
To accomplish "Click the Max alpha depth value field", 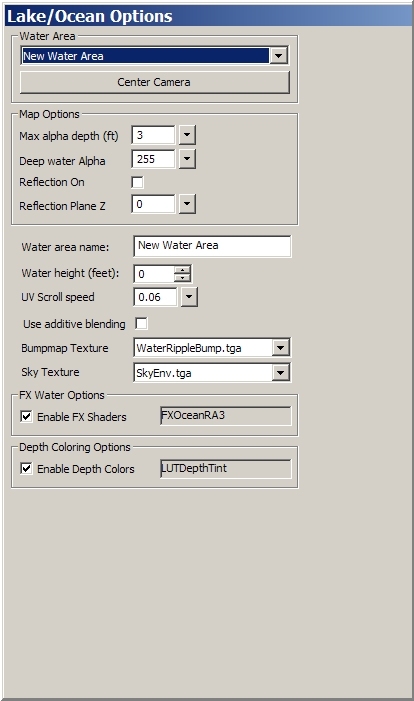I will point(153,135).
